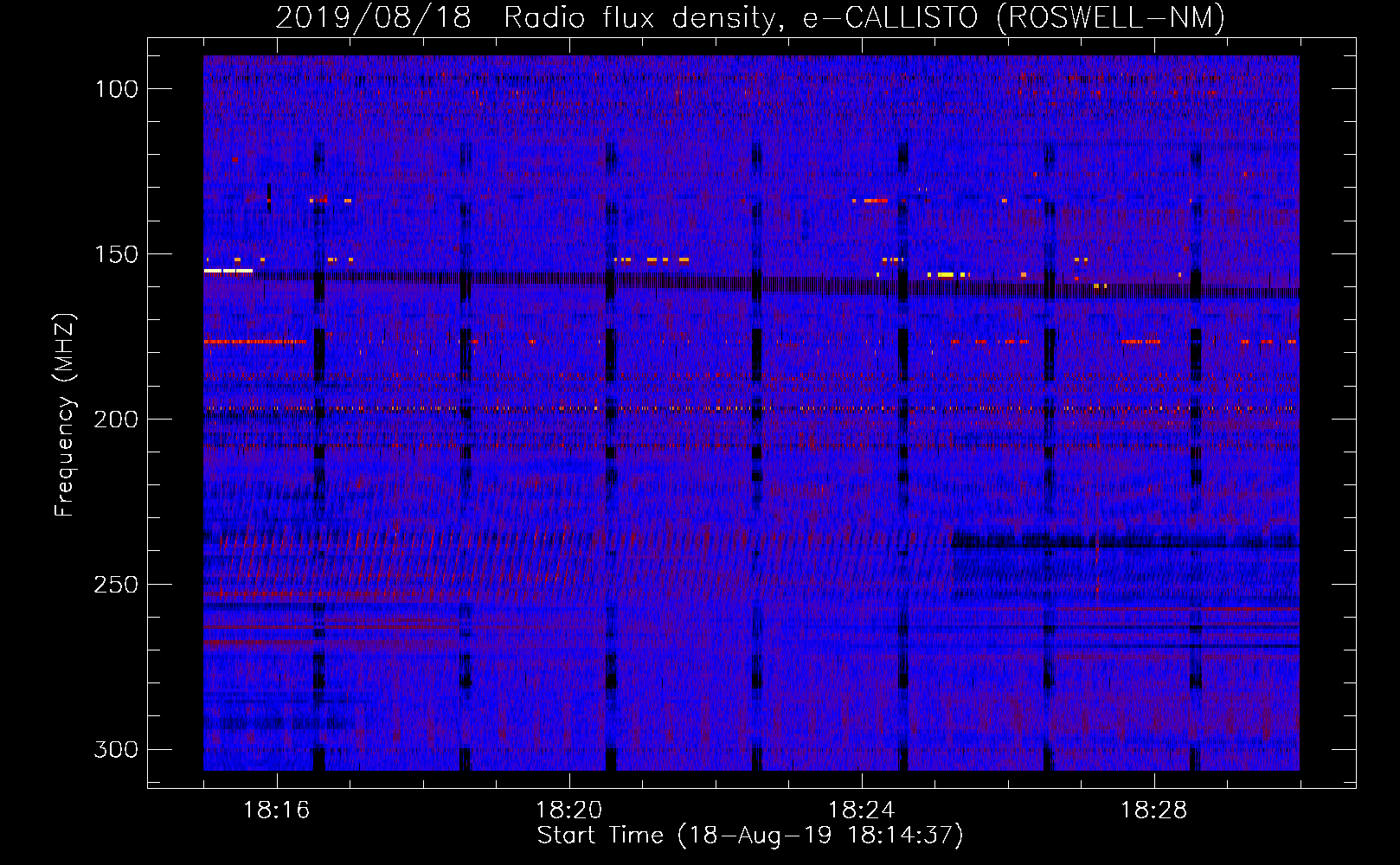
Task: Click the 100 frequency tick label
Action: pyautogui.click(x=117, y=89)
